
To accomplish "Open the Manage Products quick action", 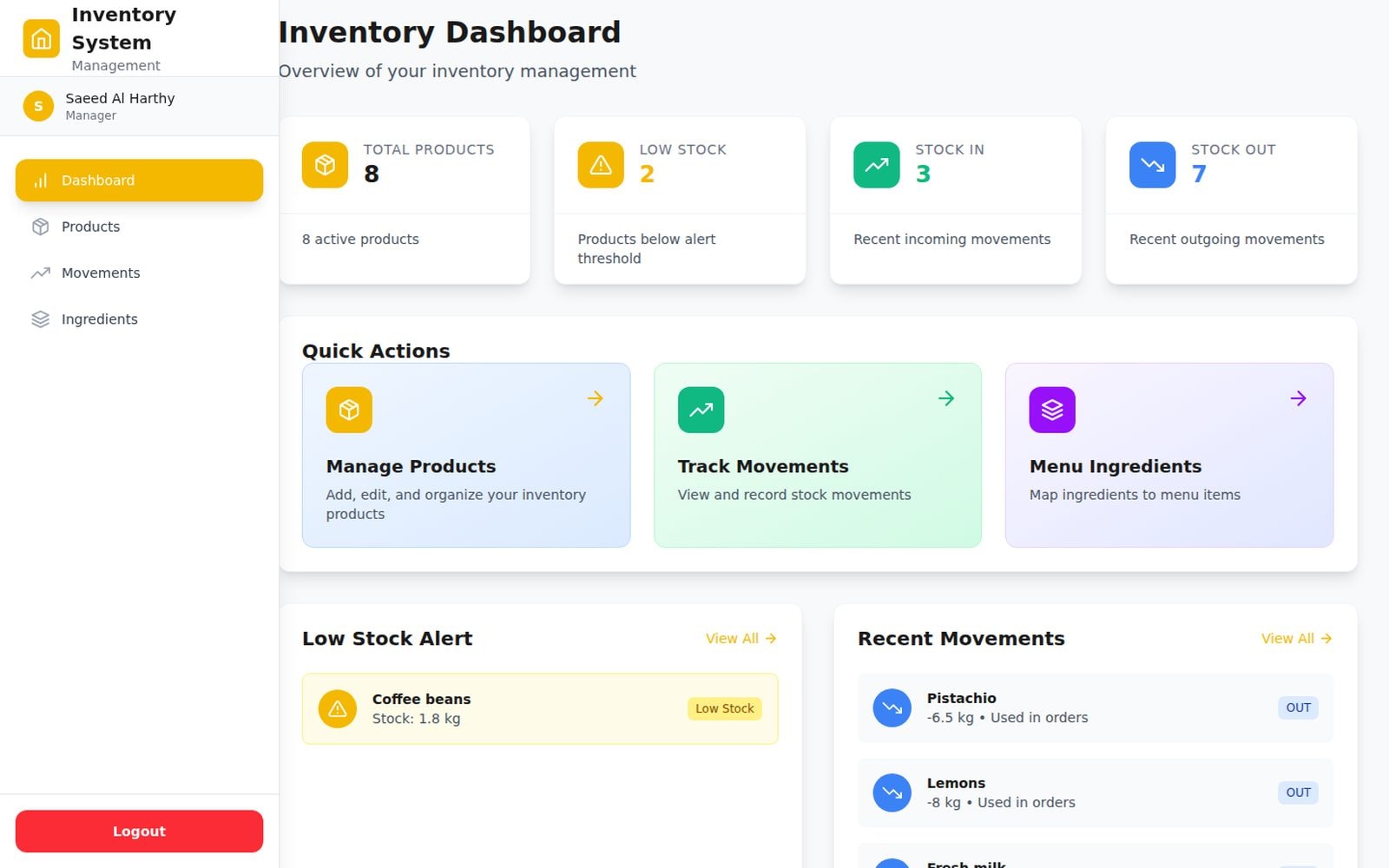I will 466,455.
